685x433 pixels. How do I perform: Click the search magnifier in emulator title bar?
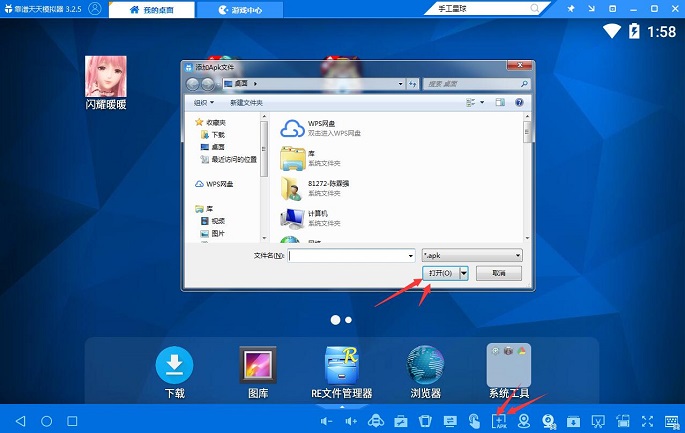pos(535,8)
